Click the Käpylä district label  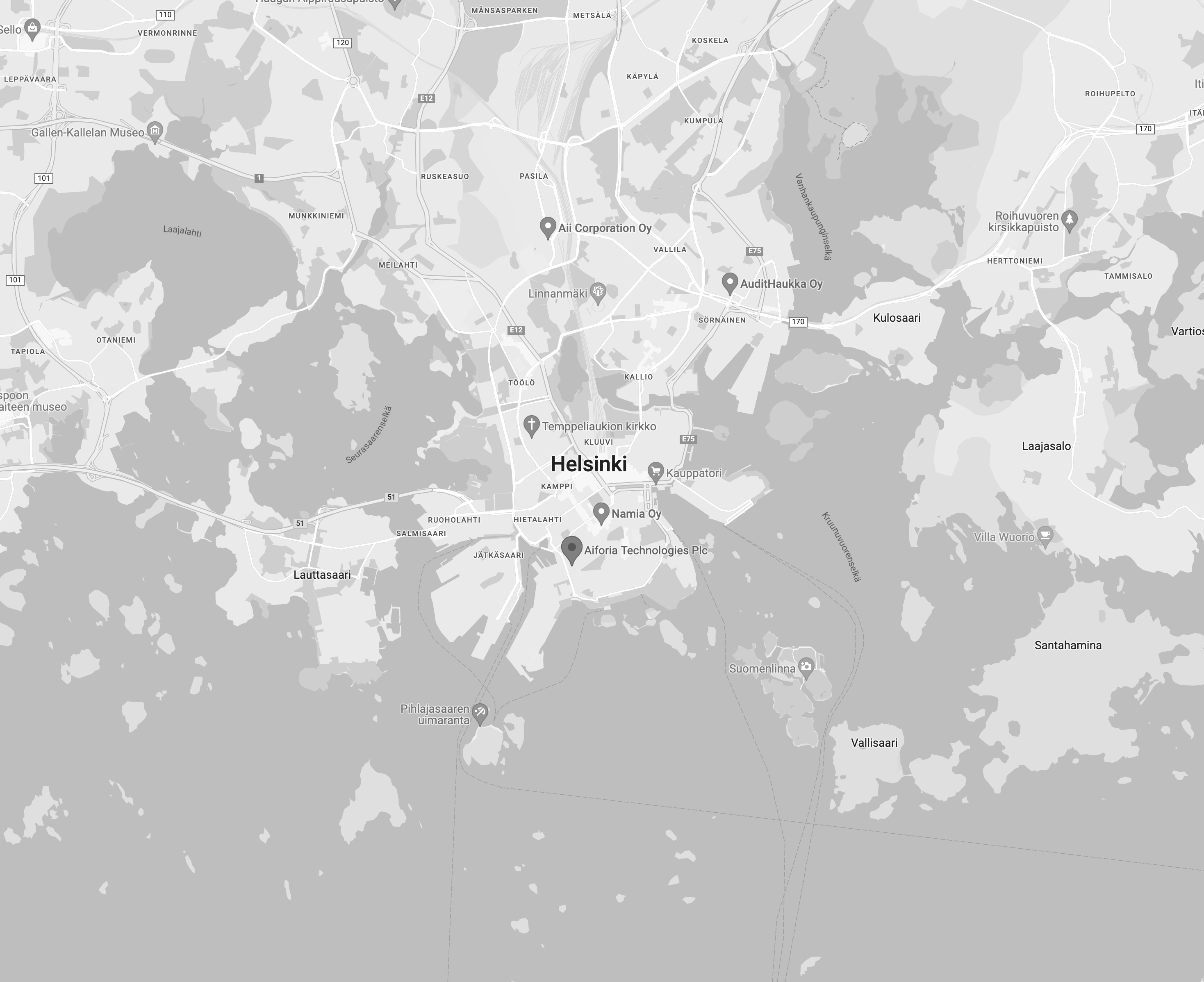click(x=643, y=76)
